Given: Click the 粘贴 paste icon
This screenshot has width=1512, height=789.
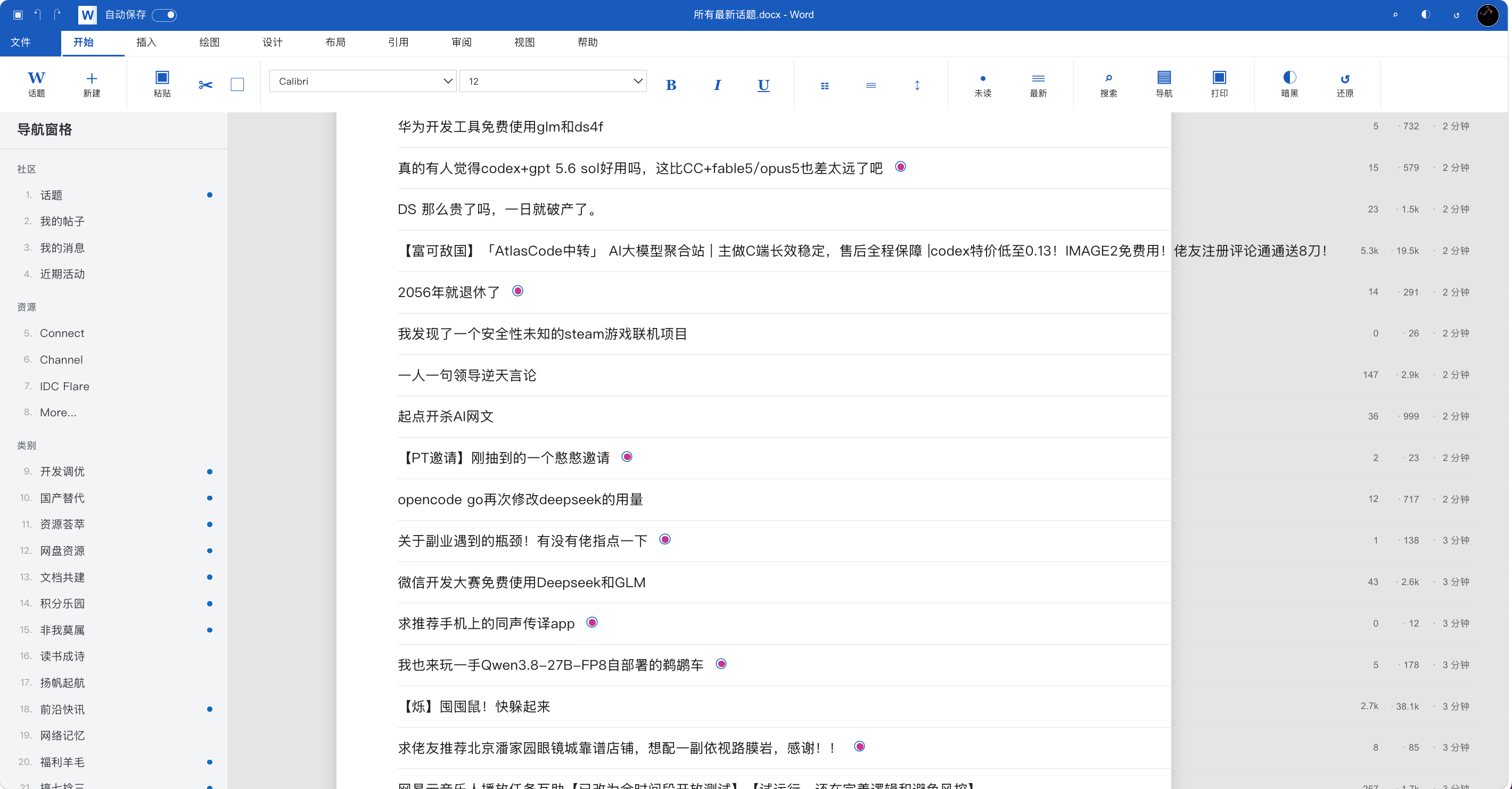Looking at the screenshot, I should click(162, 78).
